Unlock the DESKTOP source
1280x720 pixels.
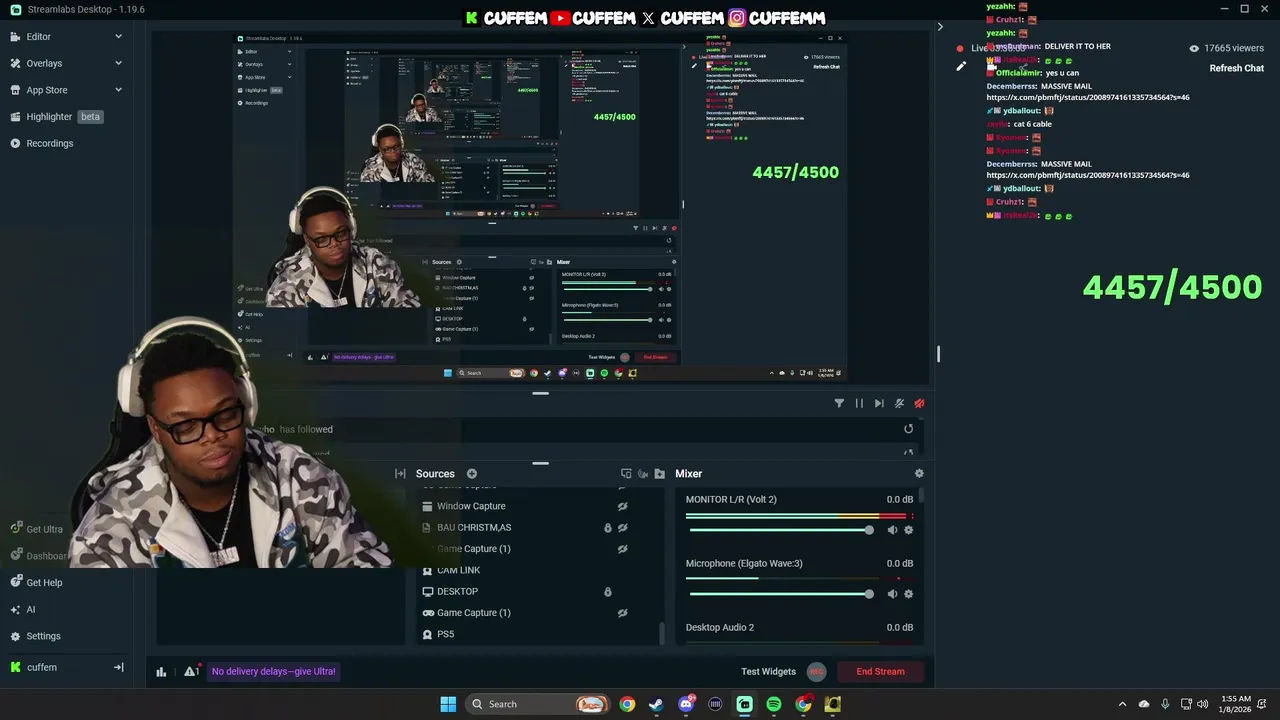(607, 592)
